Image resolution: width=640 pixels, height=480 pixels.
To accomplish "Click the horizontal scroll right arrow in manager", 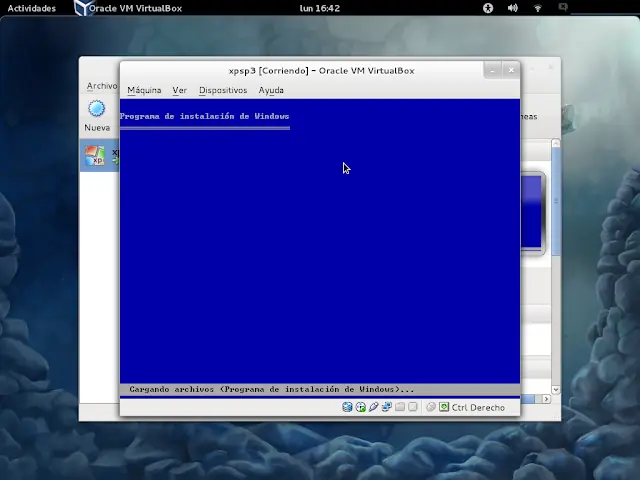I will tap(546, 399).
